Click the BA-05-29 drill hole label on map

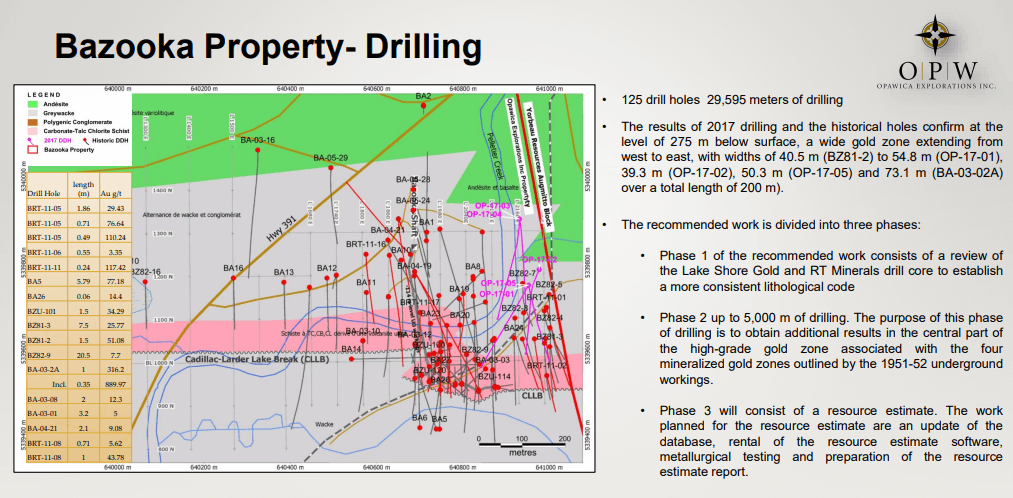(331, 158)
